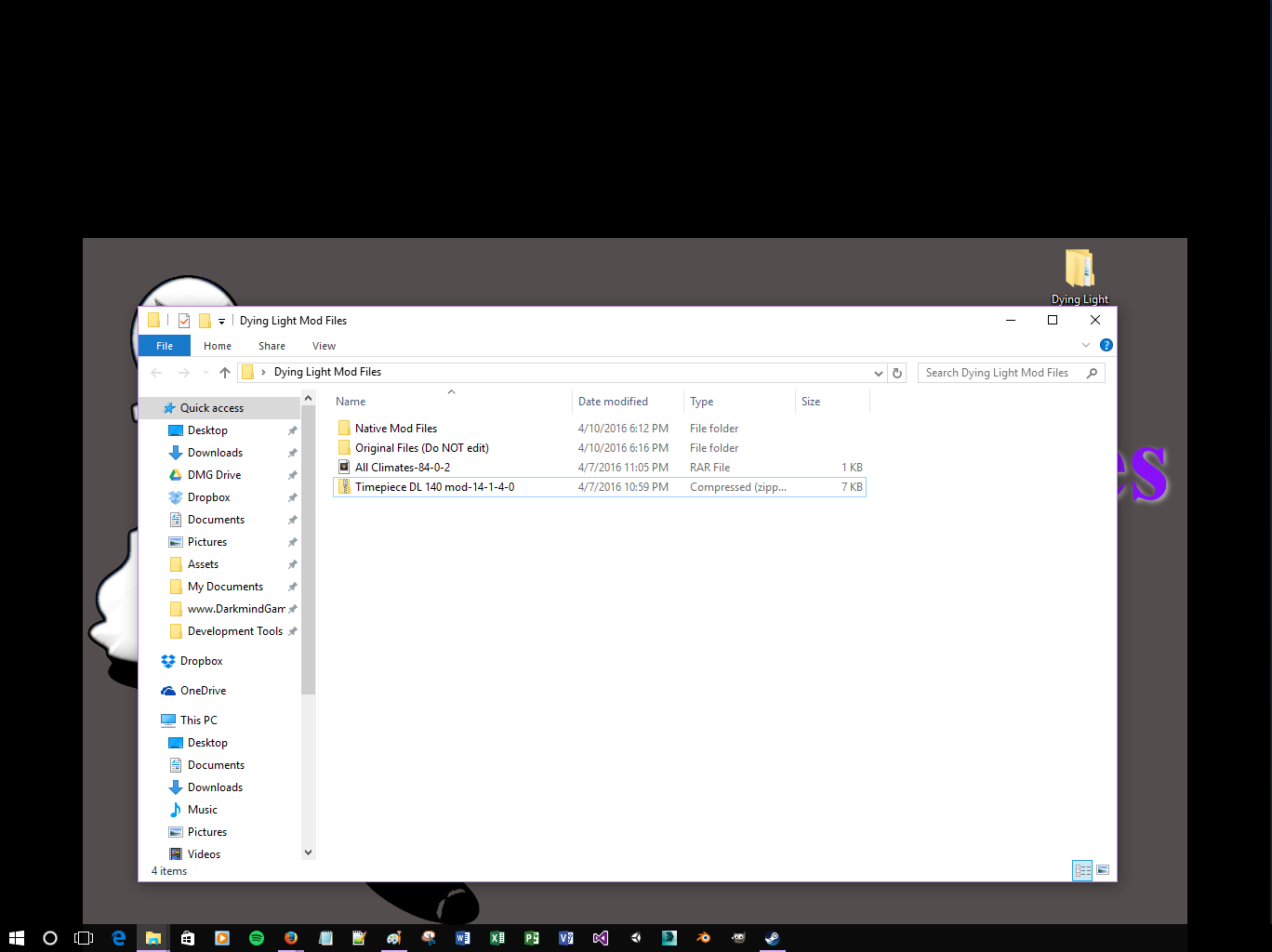Open the Windows Start menu
The width and height of the screenshot is (1272, 952).
16,938
